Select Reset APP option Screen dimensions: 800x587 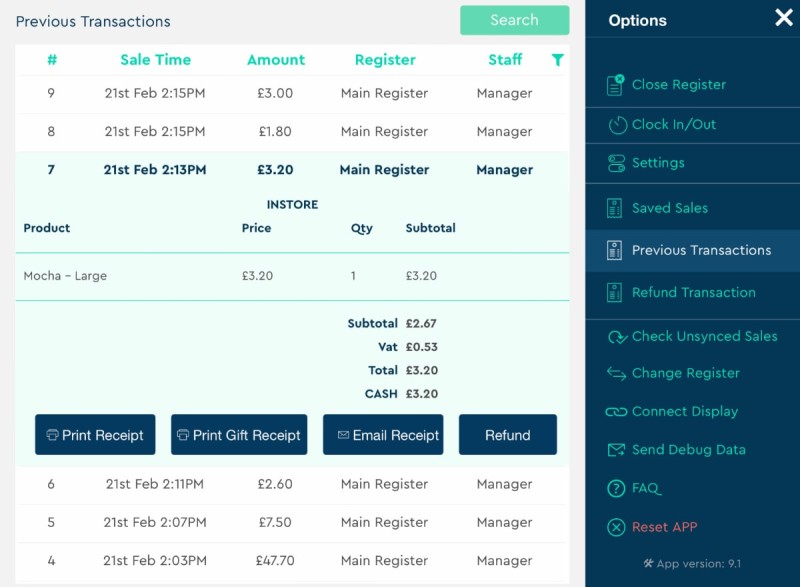pyautogui.click(x=664, y=527)
